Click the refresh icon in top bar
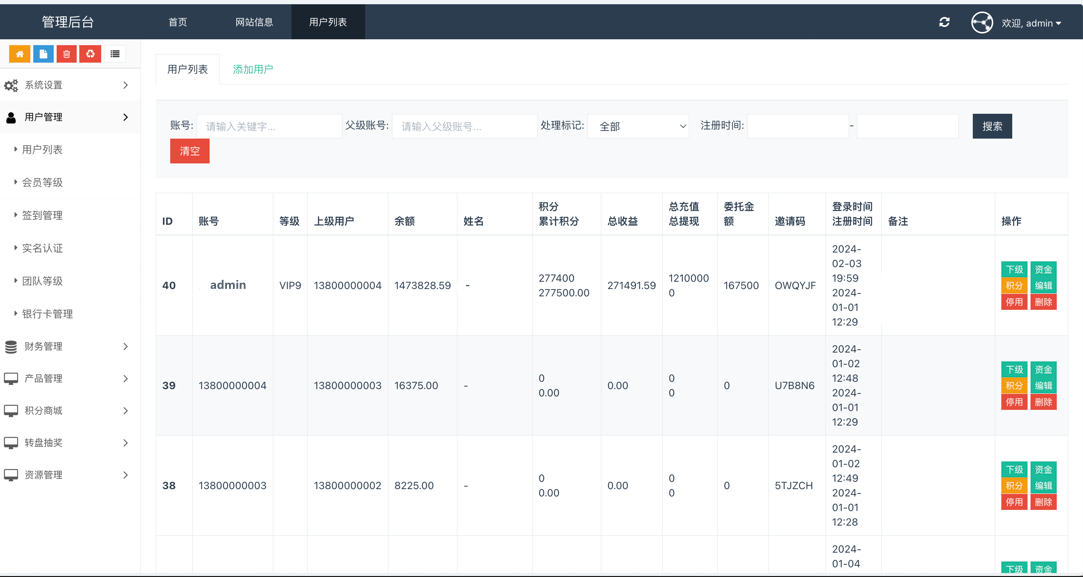 coord(943,20)
